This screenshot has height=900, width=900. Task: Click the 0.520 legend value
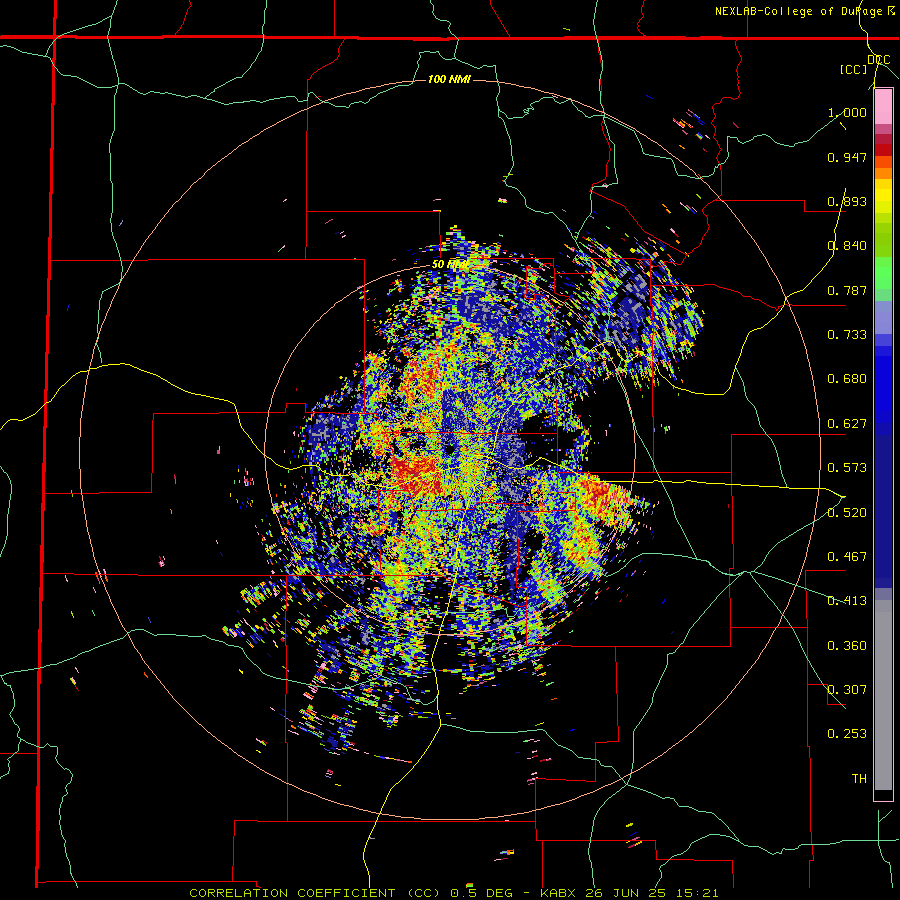point(847,513)
